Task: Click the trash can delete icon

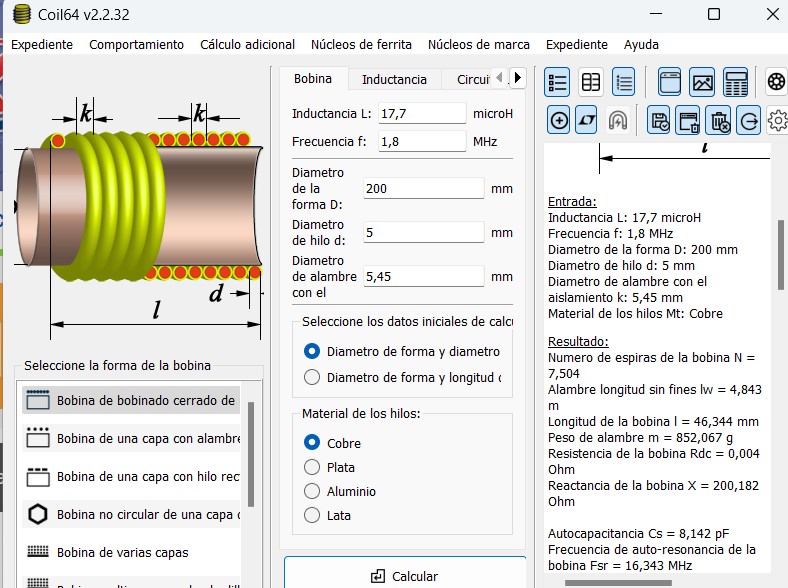Action: 719,122
